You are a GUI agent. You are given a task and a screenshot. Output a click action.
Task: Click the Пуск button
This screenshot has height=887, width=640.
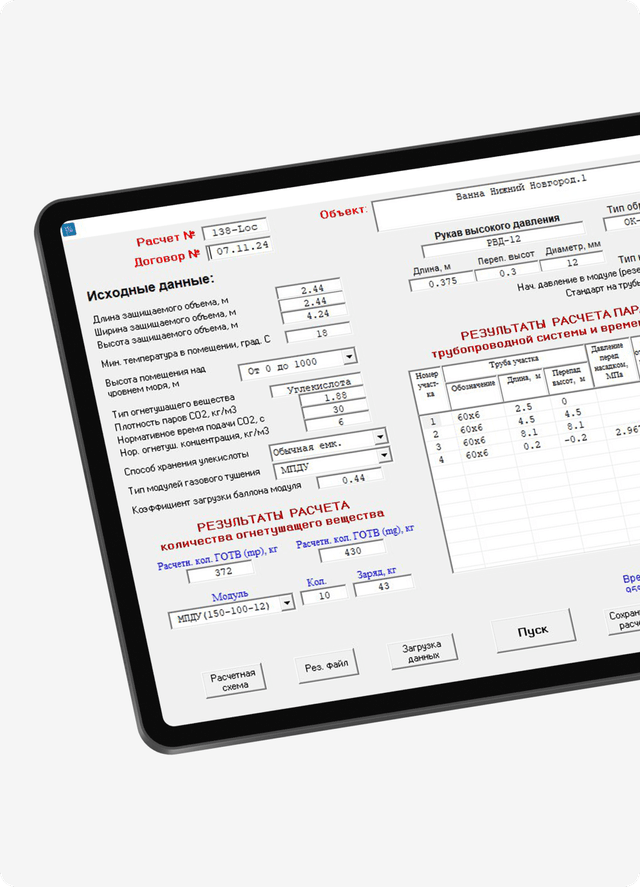[532, 631]
